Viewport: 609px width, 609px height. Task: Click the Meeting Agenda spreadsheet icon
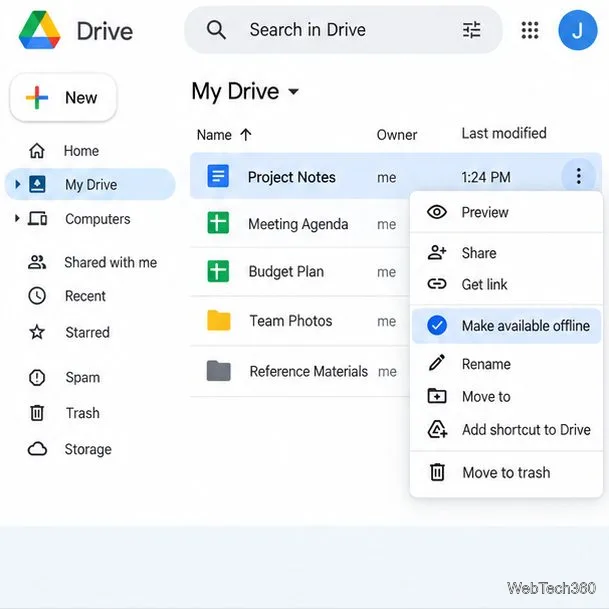point(218,223)
